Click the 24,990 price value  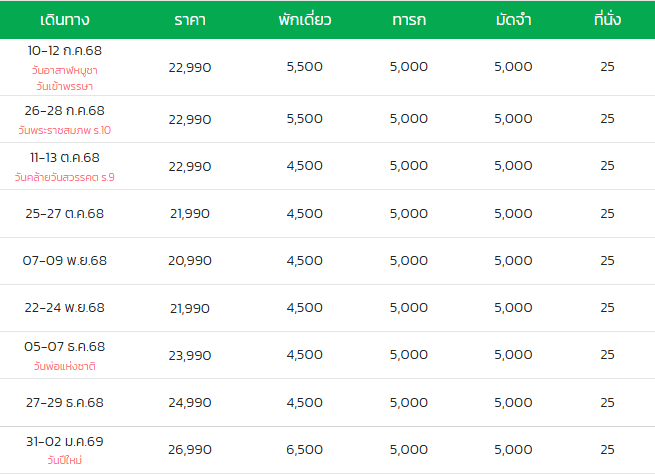coord(190,403)
